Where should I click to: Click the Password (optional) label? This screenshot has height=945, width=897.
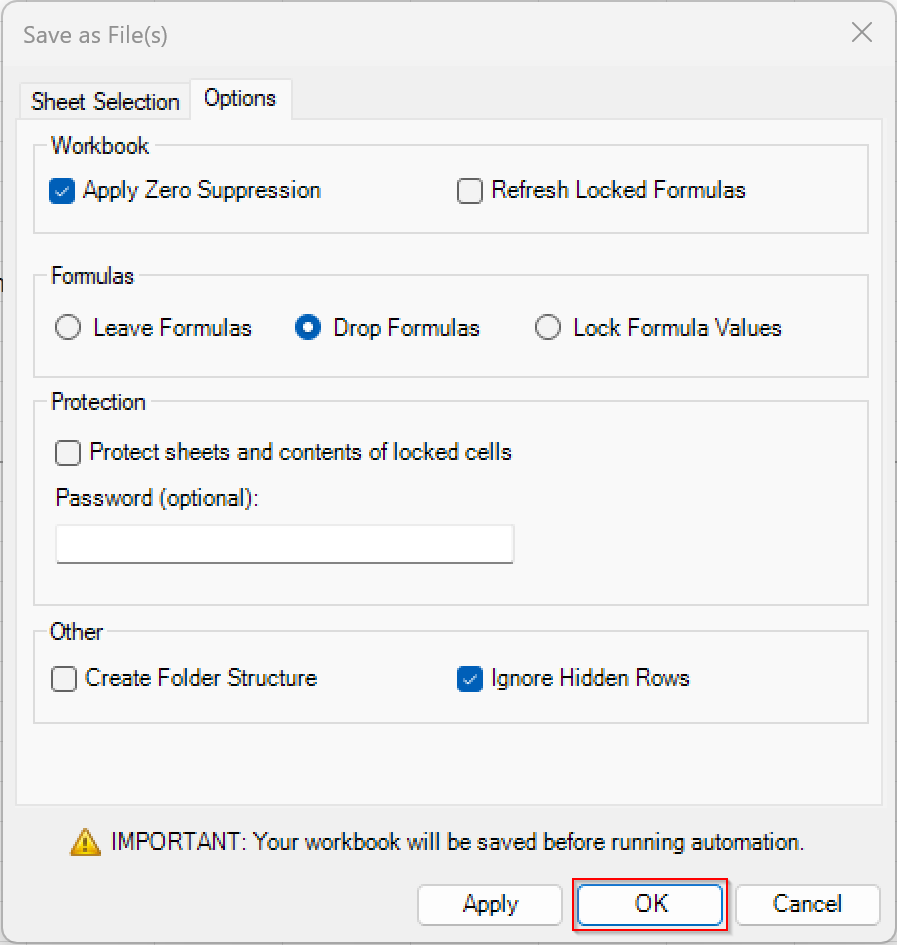click(x=157, y=498)
